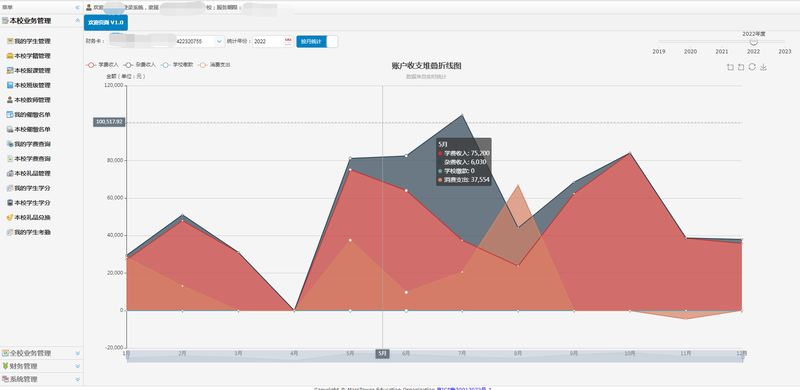Open the 财务卡 account dropdown
The height and width of the screenshot is (390, 800).
point(219,41)
